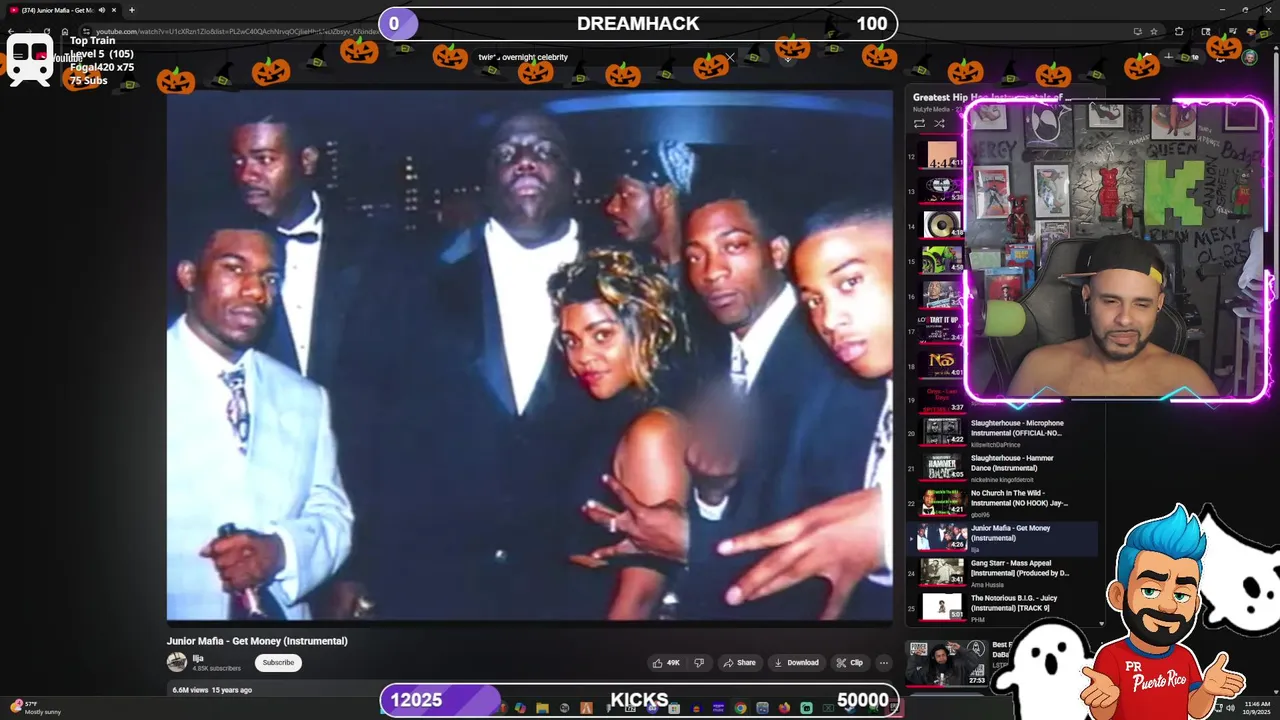Click the video player image
This screenshot has width=1280, height=720.
[x=530, y=355]
